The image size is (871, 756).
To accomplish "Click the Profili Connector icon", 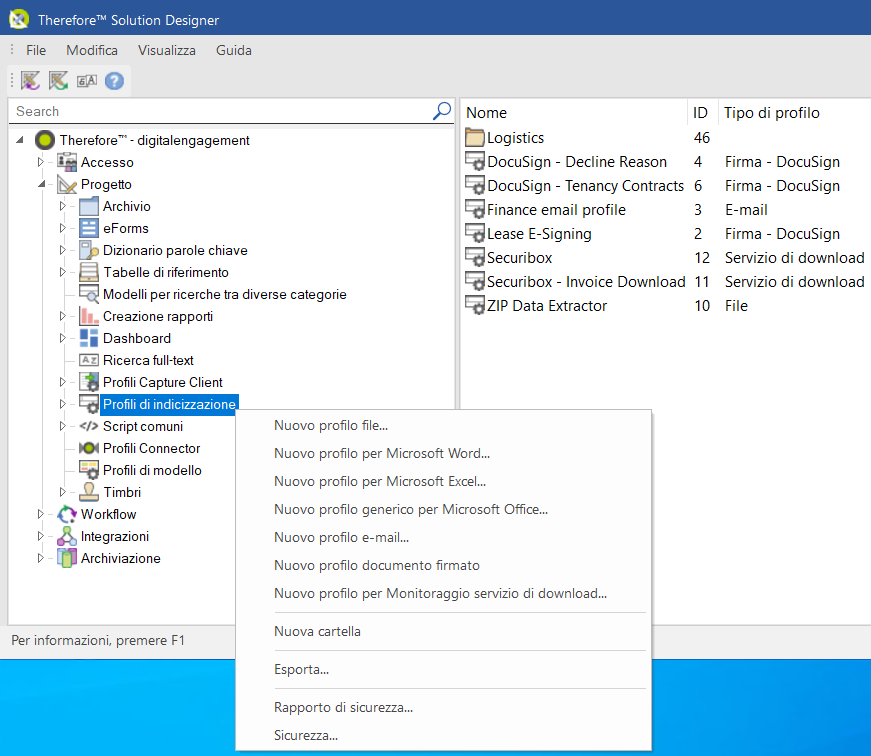I will [x=89, y=448].
